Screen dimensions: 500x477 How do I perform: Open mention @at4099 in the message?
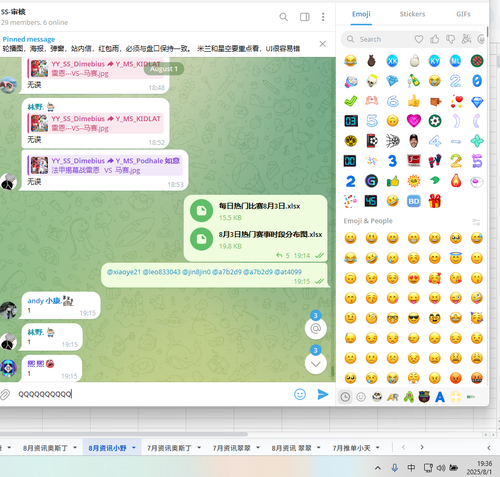289,272
